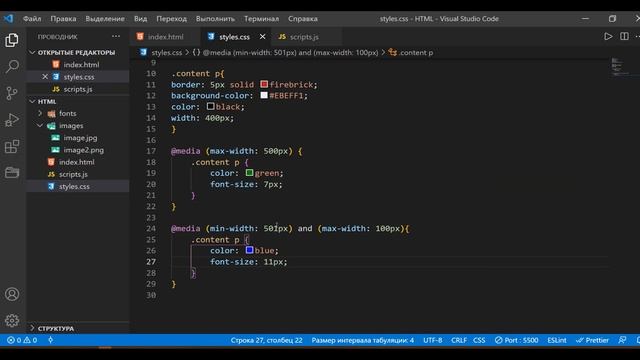Click the Prettier status item
Screen dimensions: 640x360
[x=592, y=340]
